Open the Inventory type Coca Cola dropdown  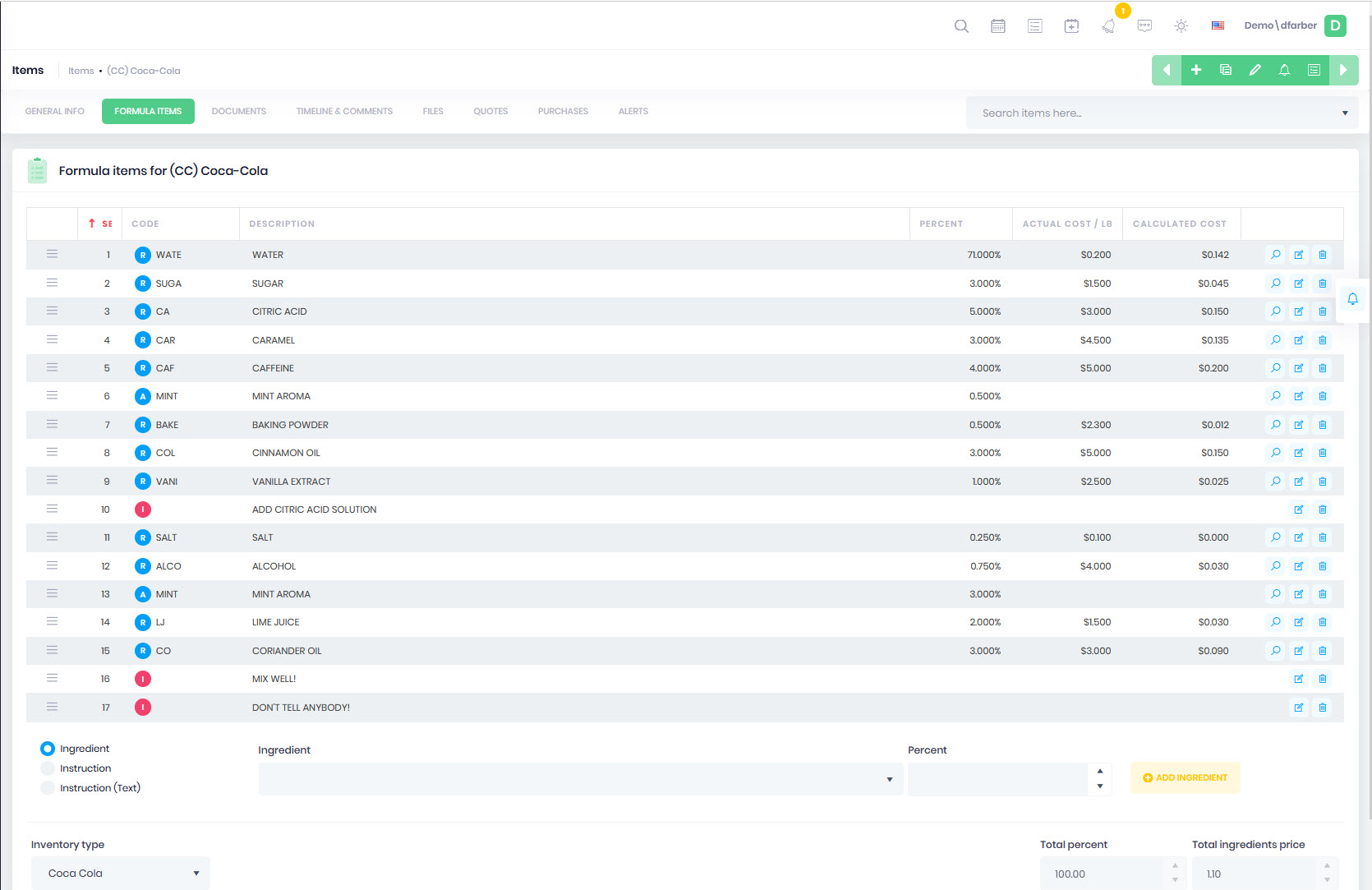tap(121, 873)
